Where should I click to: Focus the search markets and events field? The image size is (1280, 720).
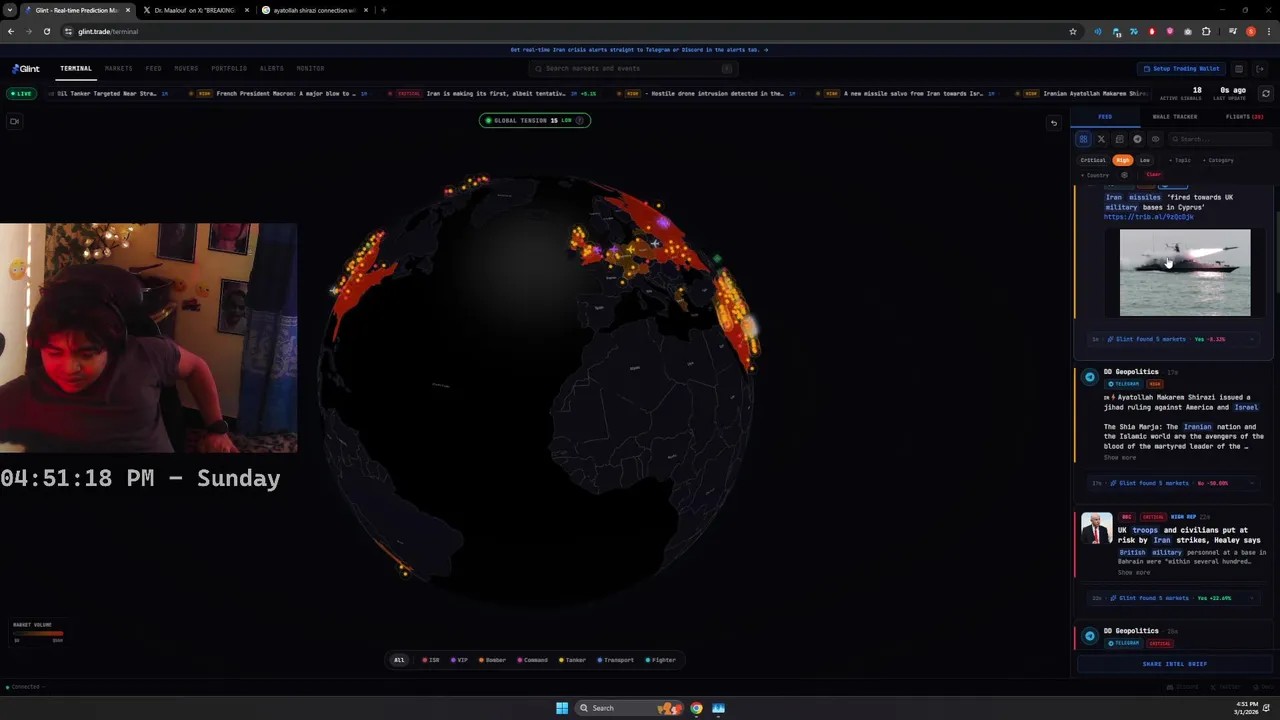click(x=633, y=69)
